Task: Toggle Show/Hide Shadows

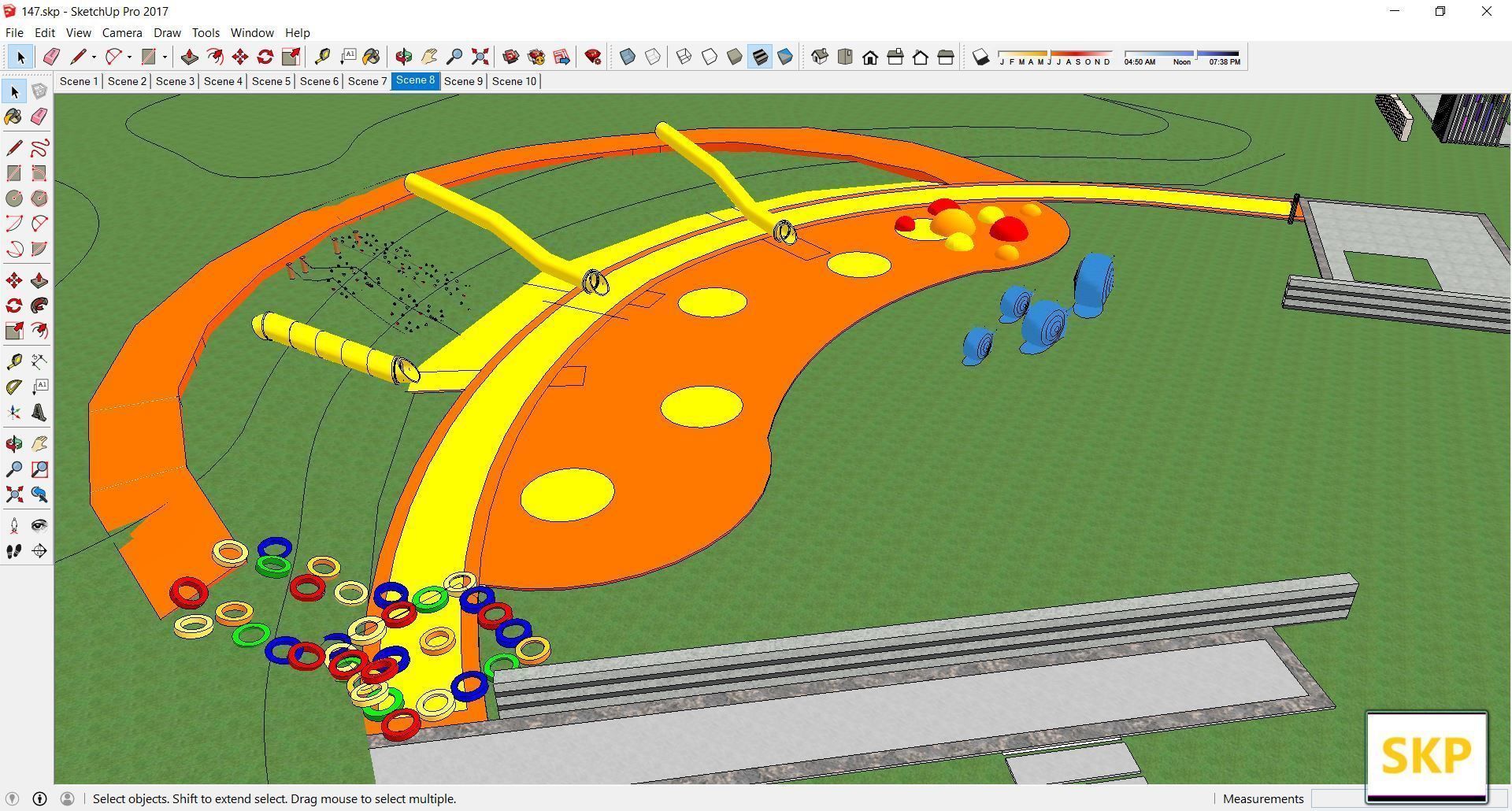Action: [980, 57]
